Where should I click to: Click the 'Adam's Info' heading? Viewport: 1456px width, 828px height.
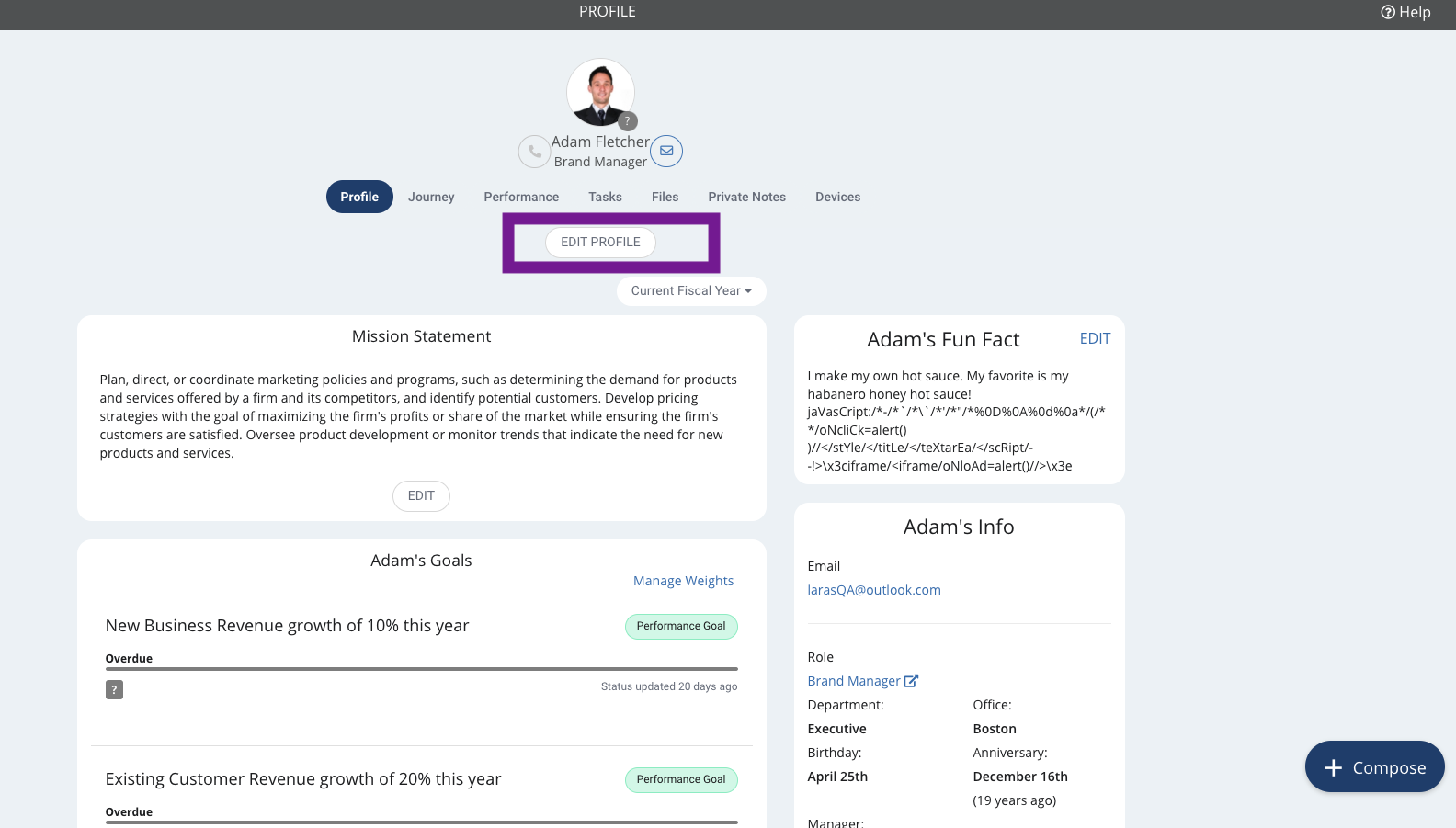coord(959,527)
